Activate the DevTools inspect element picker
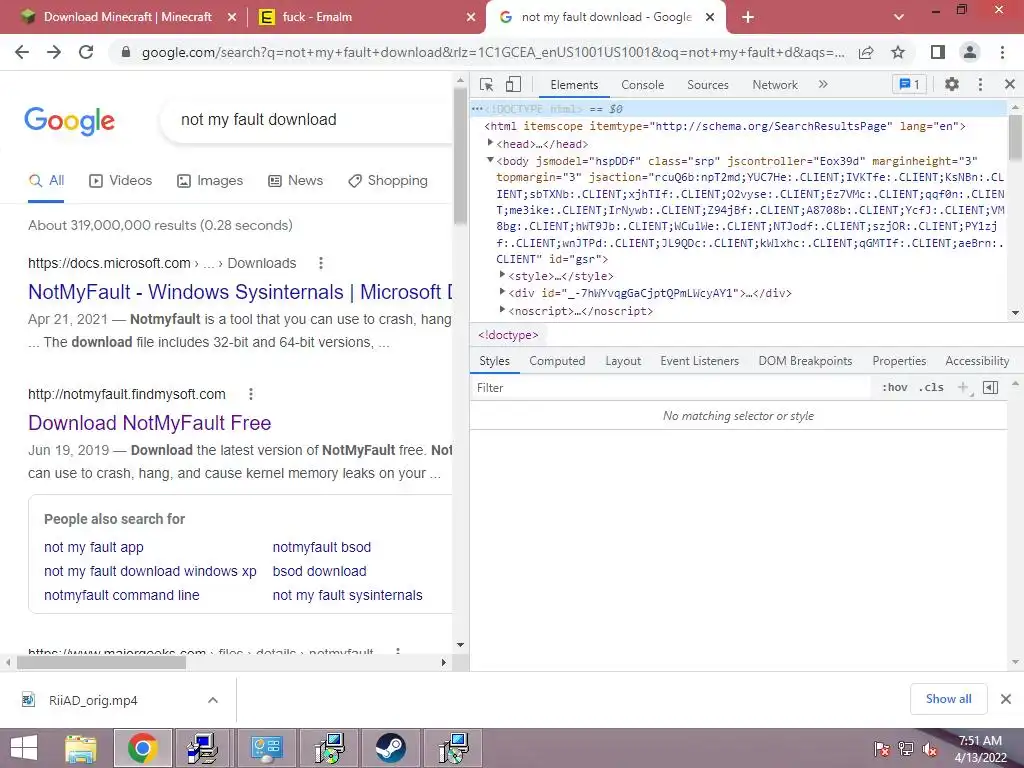Viewport: 1024px width, 768px height. [486, 85]
